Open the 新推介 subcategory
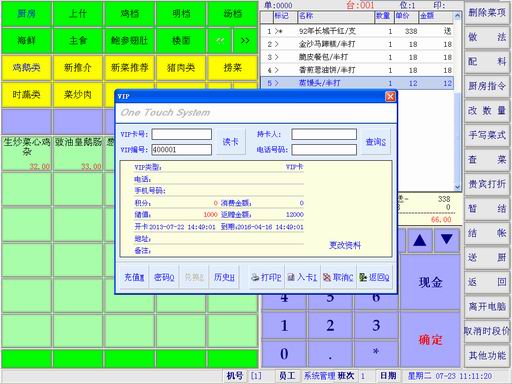The height and width of the screenshot is (384, 512). click(78, 68)
